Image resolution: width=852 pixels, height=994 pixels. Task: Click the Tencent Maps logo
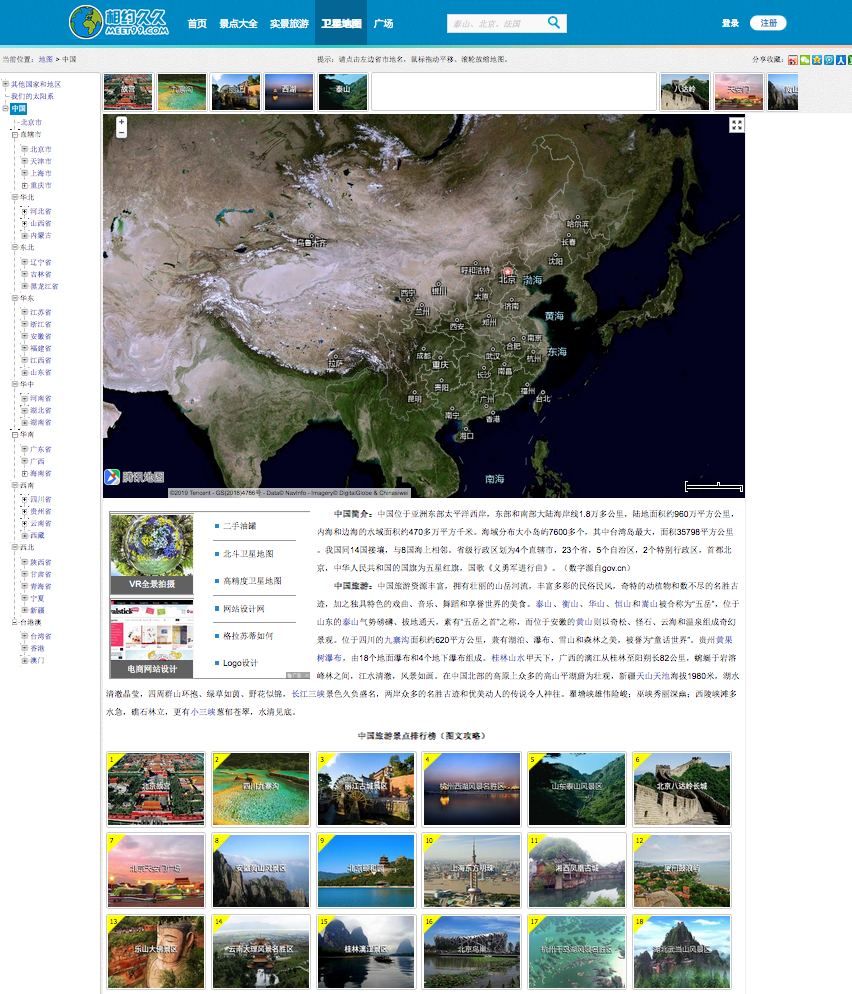coord(134,477)
